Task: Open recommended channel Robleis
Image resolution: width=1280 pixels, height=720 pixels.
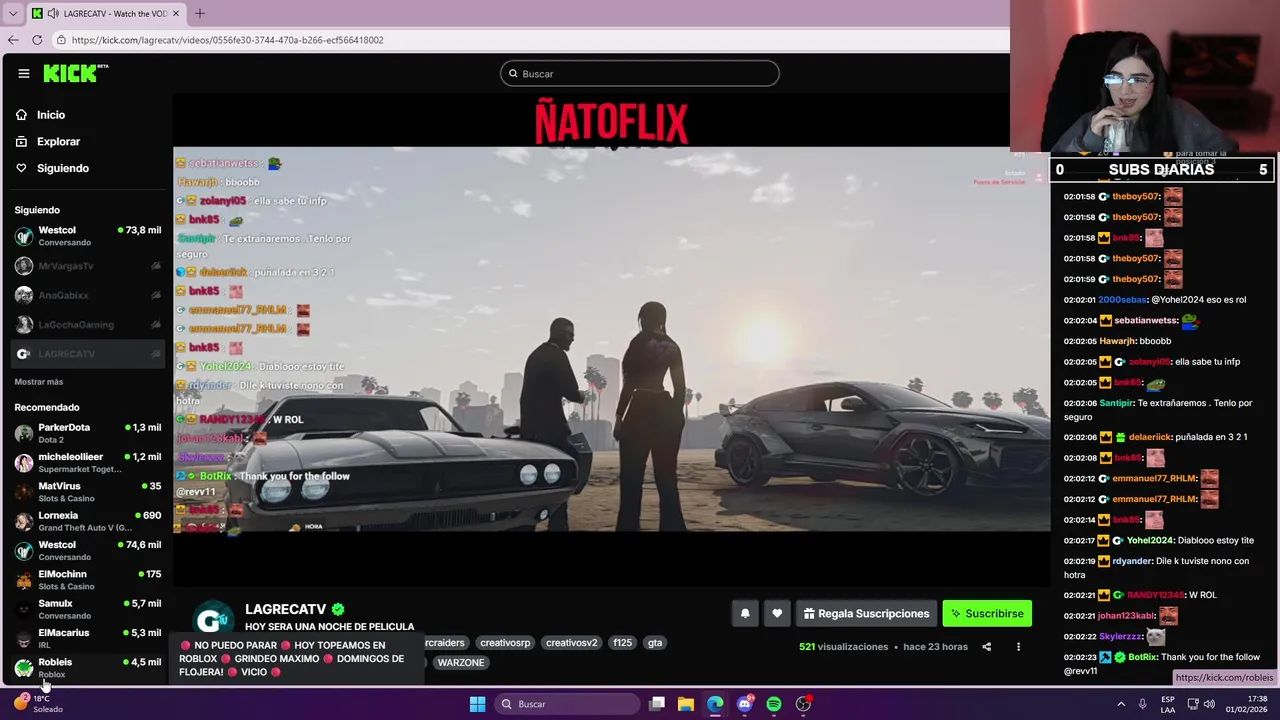Action: coord(88,668)
